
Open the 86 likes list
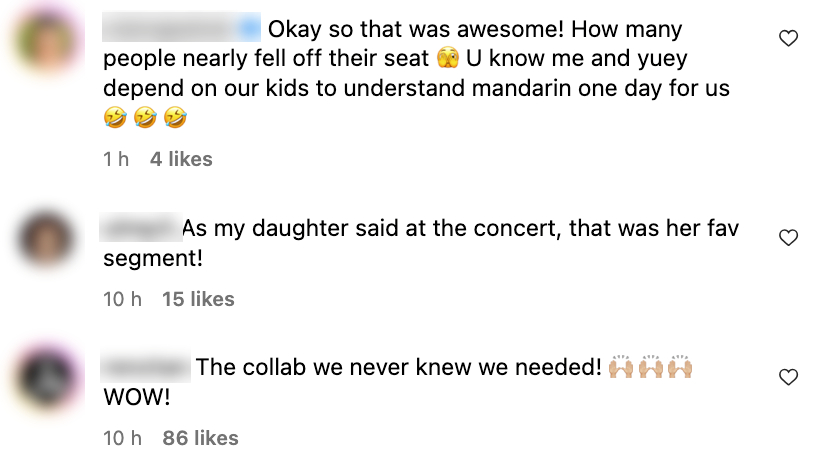200,438
